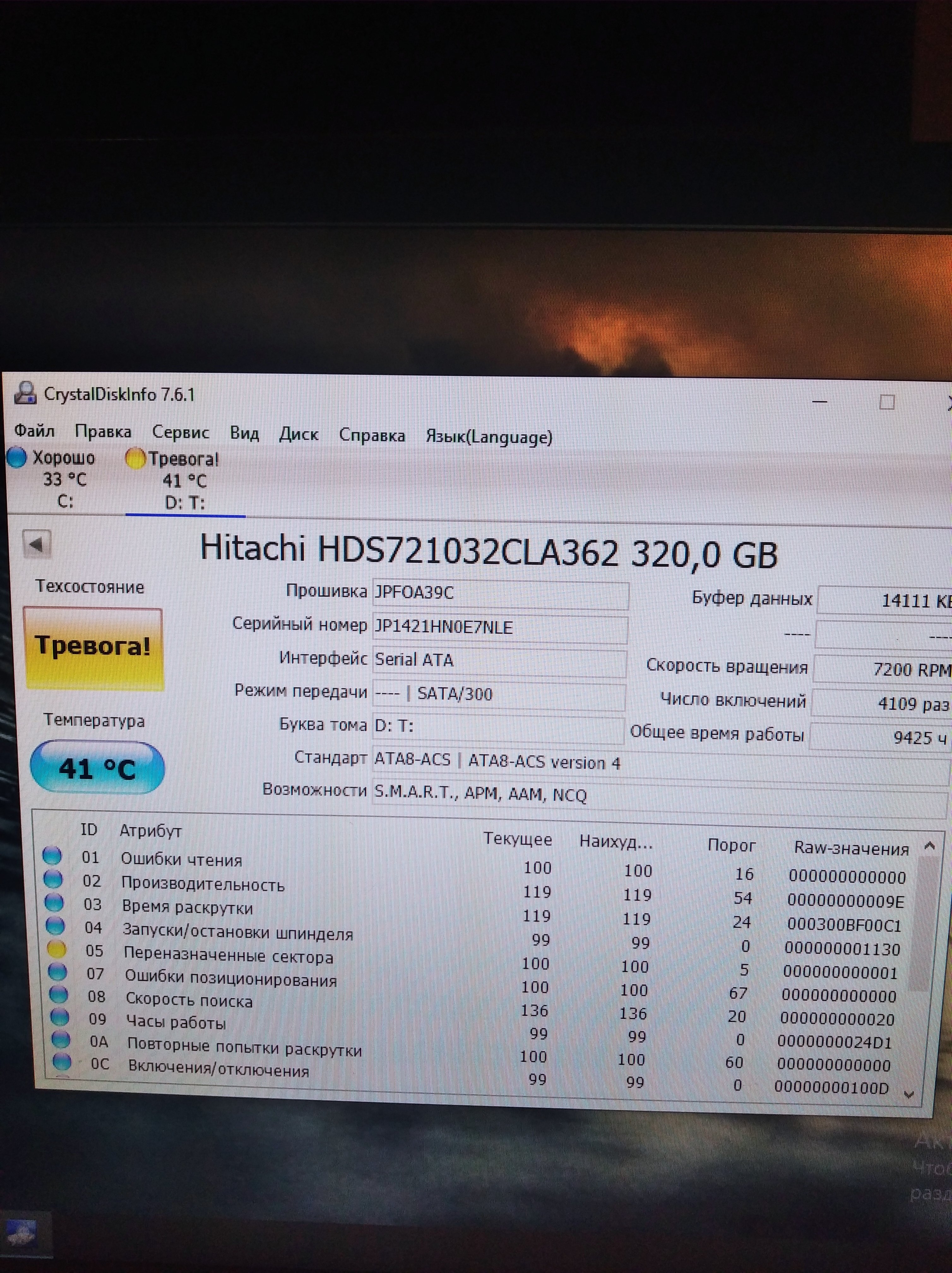
Task: Click raw value 000000001130
Action: pos(842,949)
